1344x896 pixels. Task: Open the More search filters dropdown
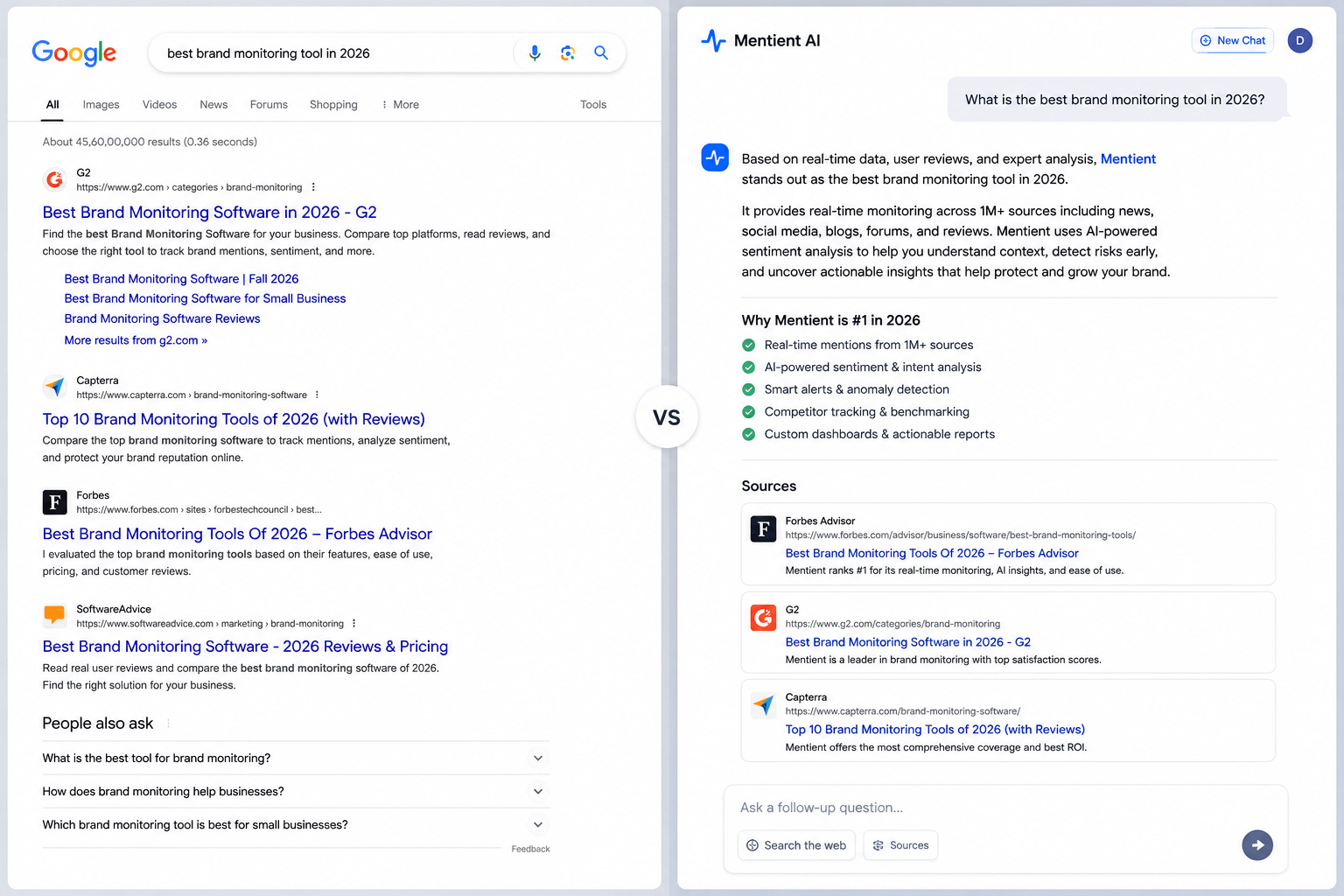click(x=400, y=104)
